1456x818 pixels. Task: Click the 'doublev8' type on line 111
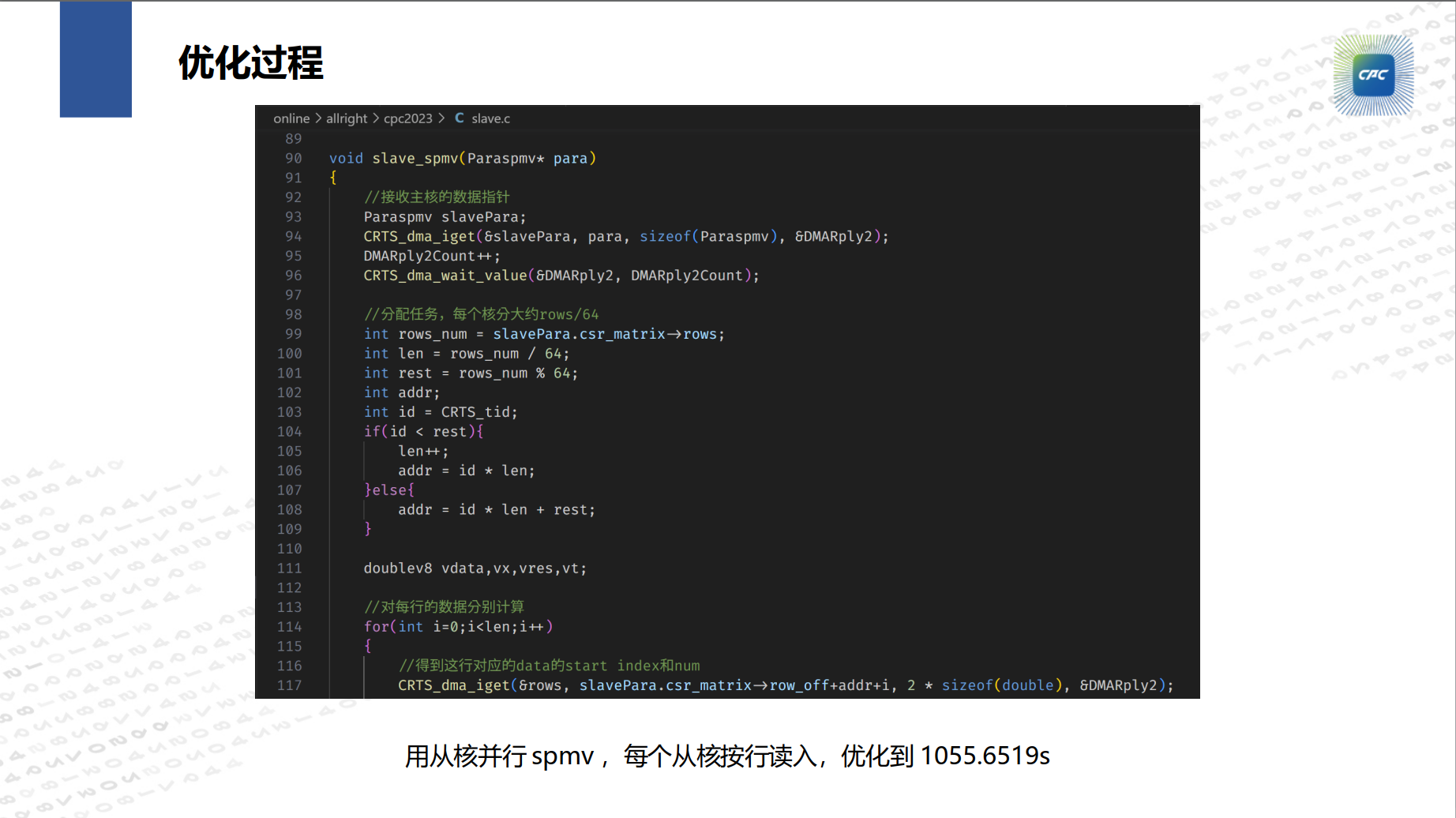[397, 568]
